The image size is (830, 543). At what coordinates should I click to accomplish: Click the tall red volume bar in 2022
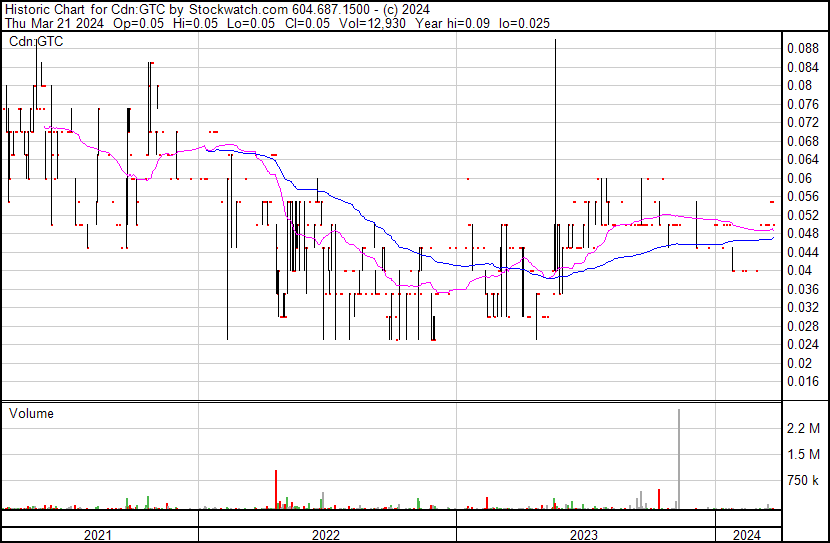point(275,490)
